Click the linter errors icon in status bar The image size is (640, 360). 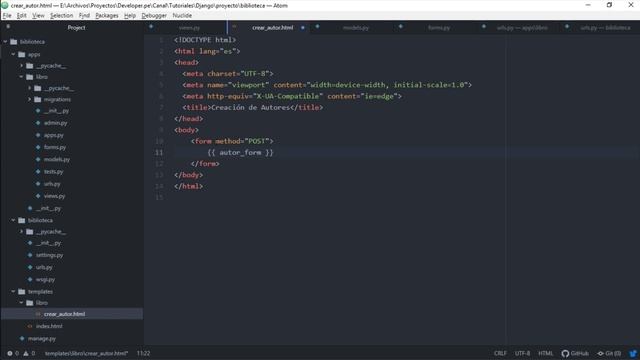(10, 353)
